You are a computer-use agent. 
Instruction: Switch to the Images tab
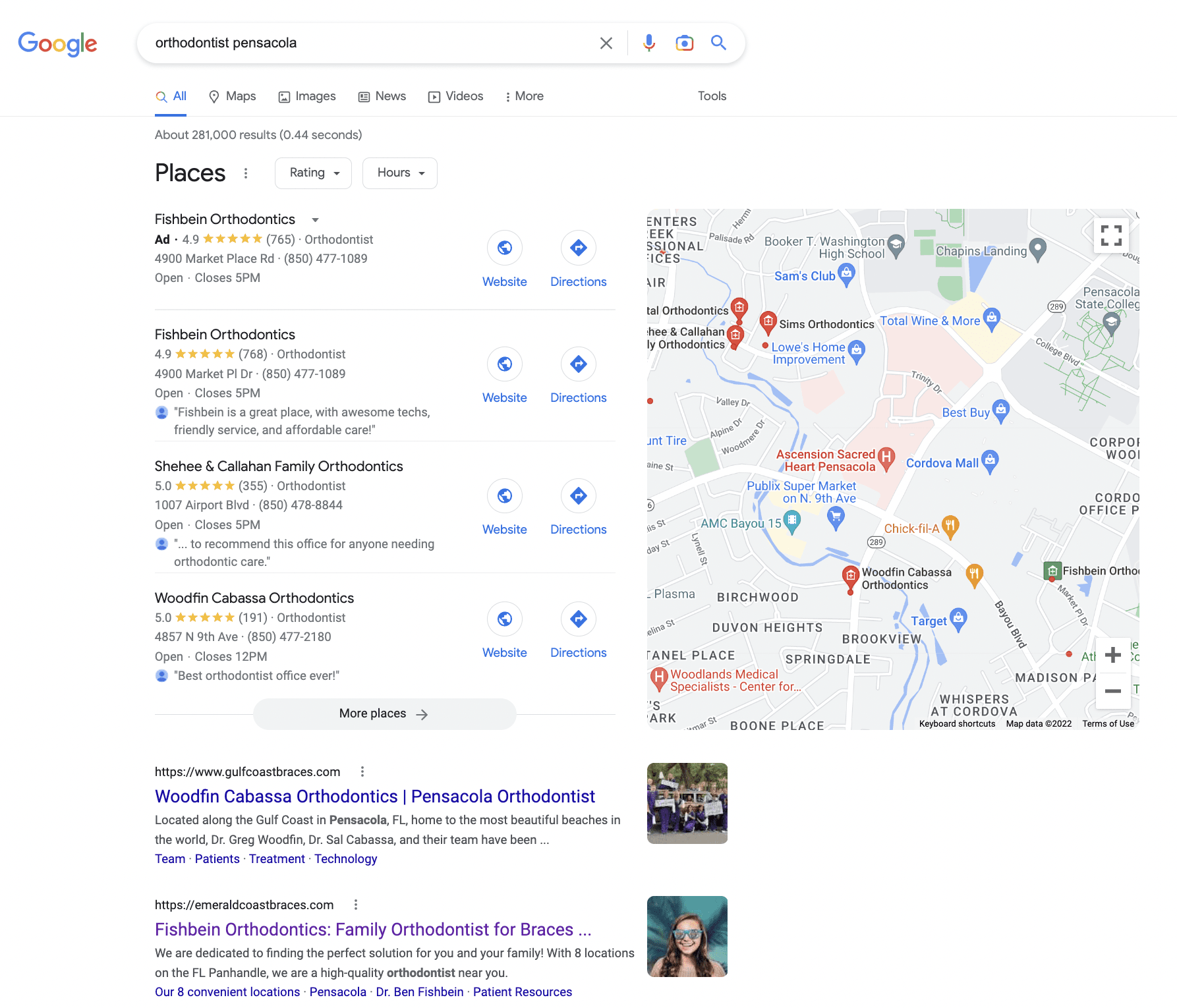(x=307, y=96)
